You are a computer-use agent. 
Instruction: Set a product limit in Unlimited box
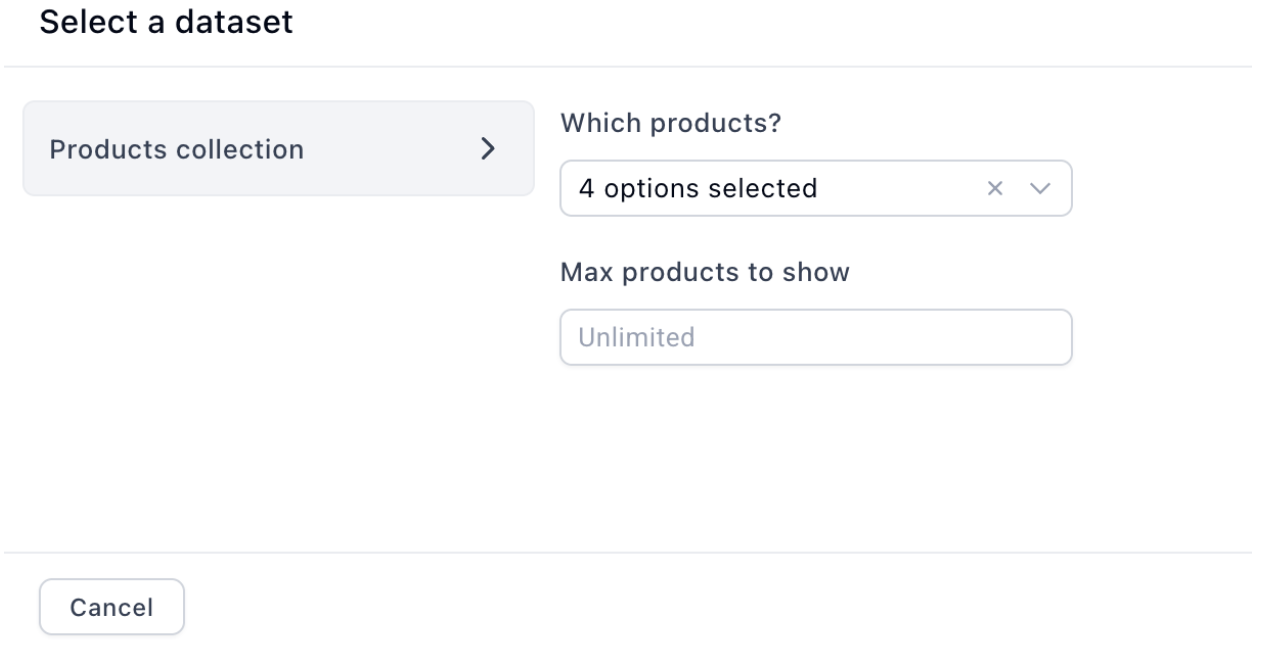tap(816, 337)
